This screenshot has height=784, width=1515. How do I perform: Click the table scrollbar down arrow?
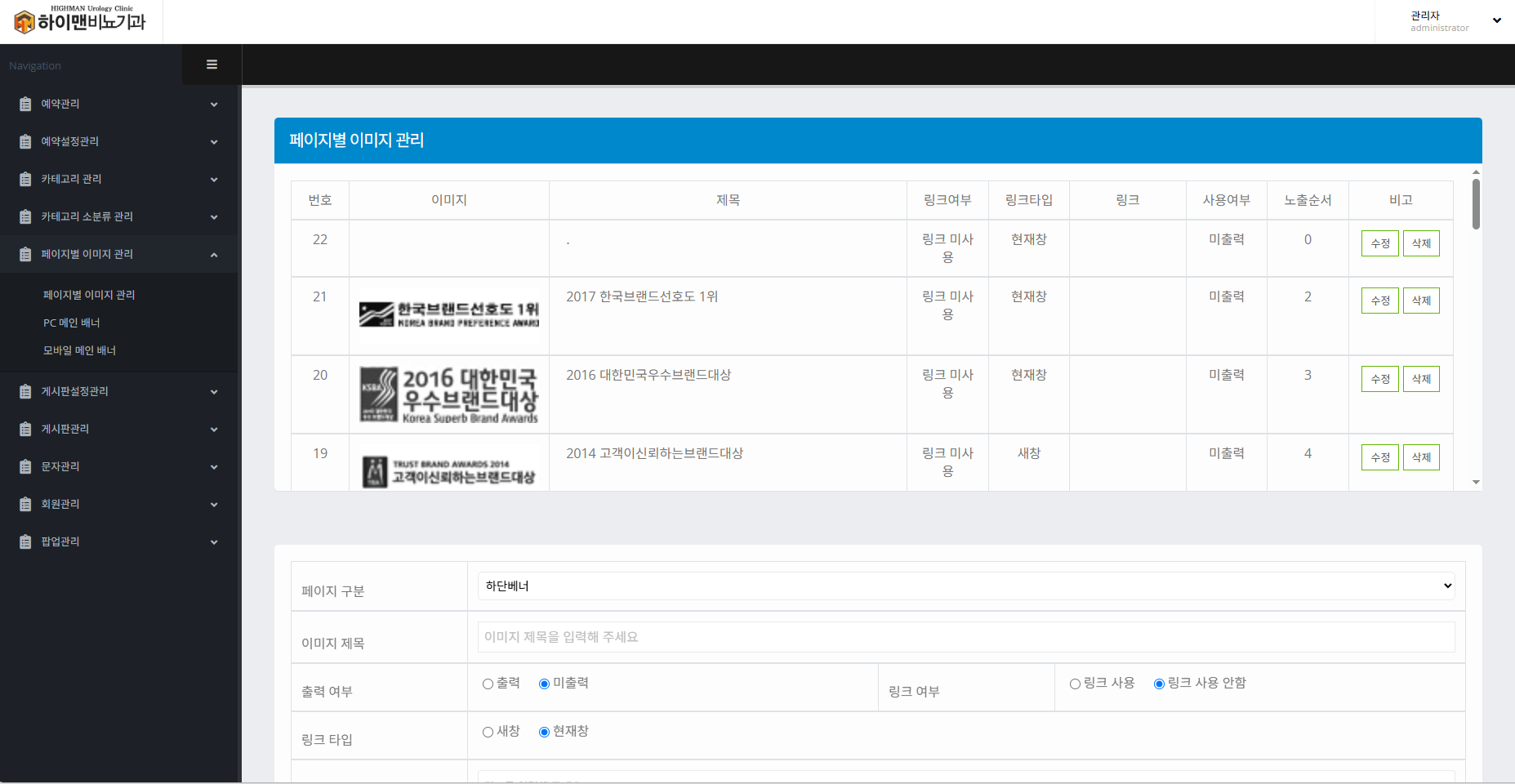point(1476,483)
